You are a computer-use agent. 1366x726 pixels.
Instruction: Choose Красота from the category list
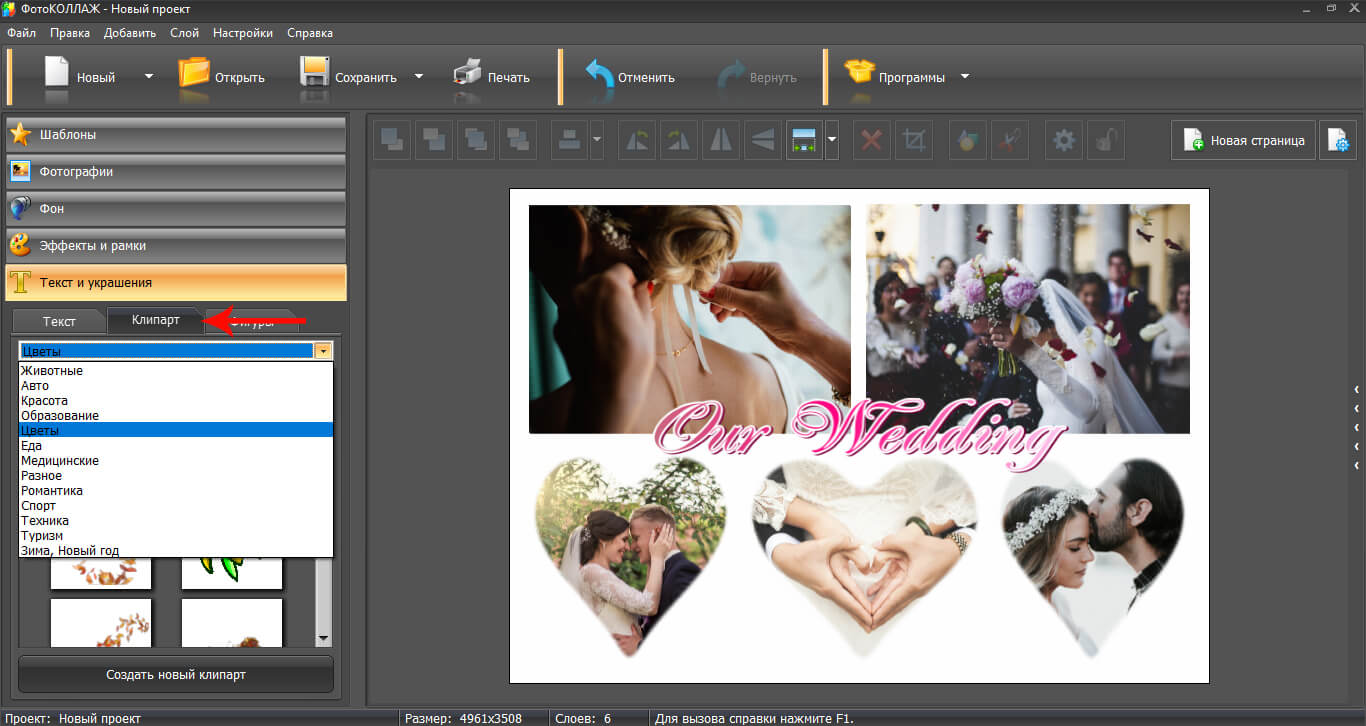[x=176, y=401]
